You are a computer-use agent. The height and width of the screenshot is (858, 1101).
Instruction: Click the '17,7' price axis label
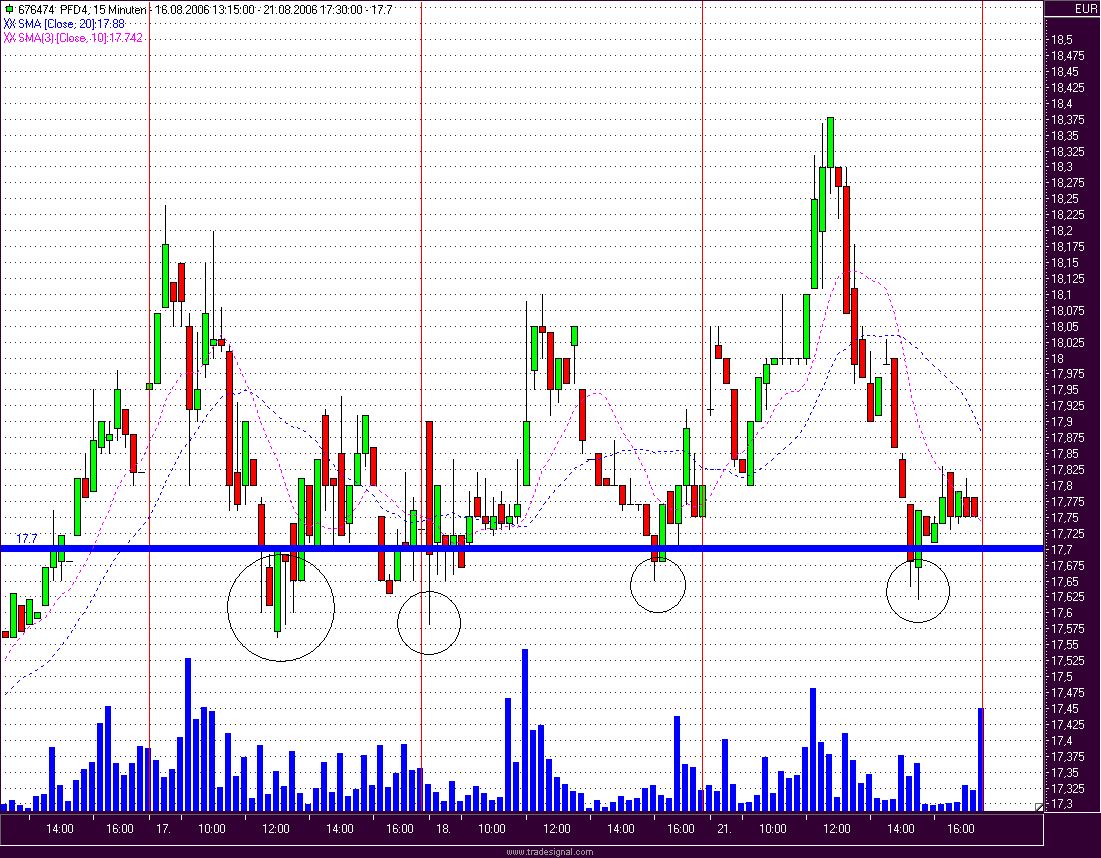pos(1061,550)
